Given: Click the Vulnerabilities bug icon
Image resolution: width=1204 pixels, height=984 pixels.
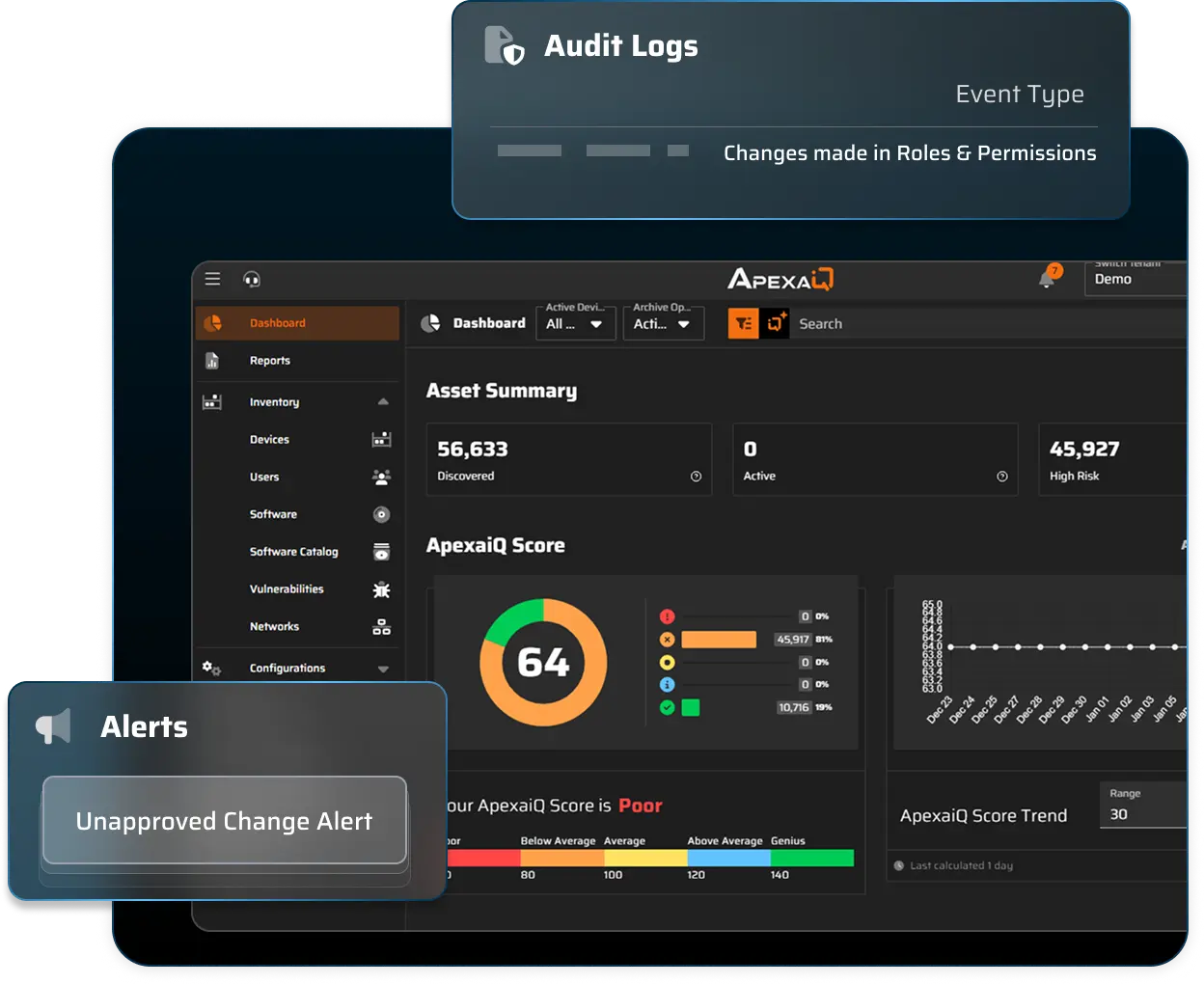Looking at the screenshot, I should (x=381, y=589).
